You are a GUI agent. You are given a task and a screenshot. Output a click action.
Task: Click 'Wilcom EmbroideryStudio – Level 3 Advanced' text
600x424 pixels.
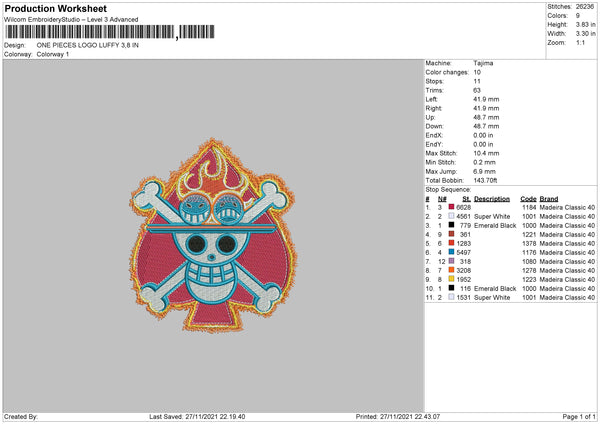(71, 20)
